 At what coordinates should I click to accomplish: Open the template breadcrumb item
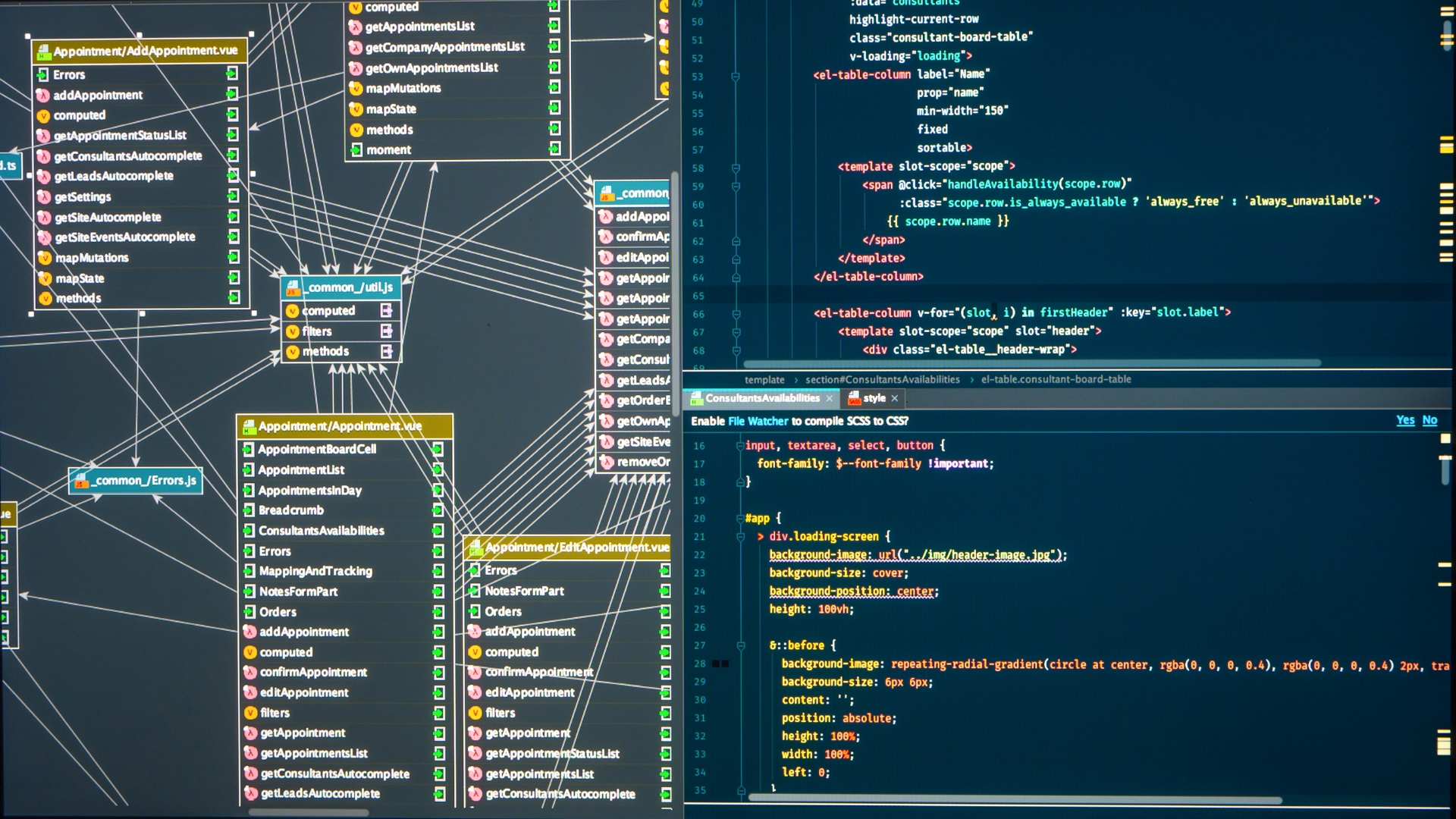coord(764,379)
